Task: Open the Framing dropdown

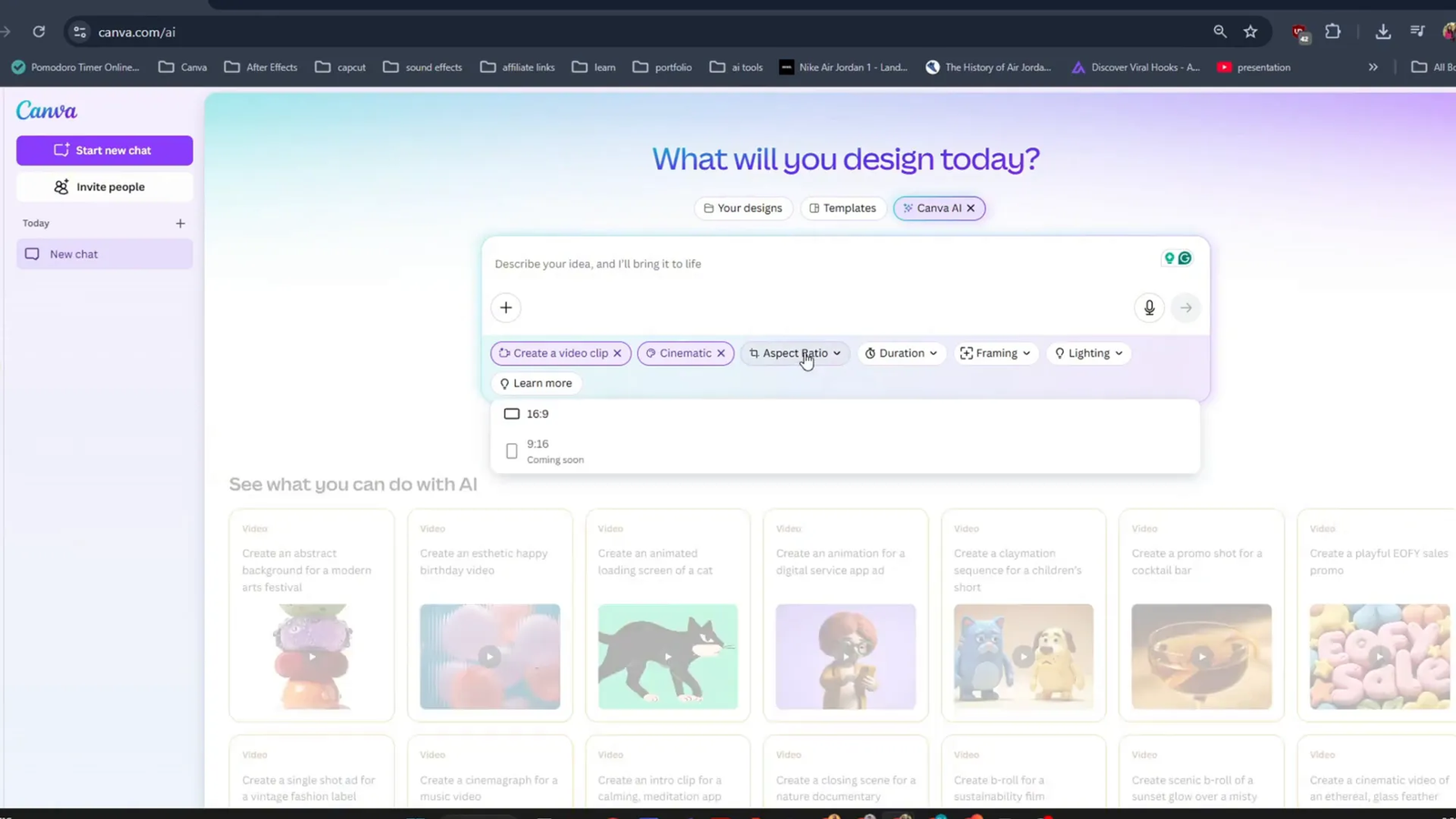Action: tap(996, 353)
